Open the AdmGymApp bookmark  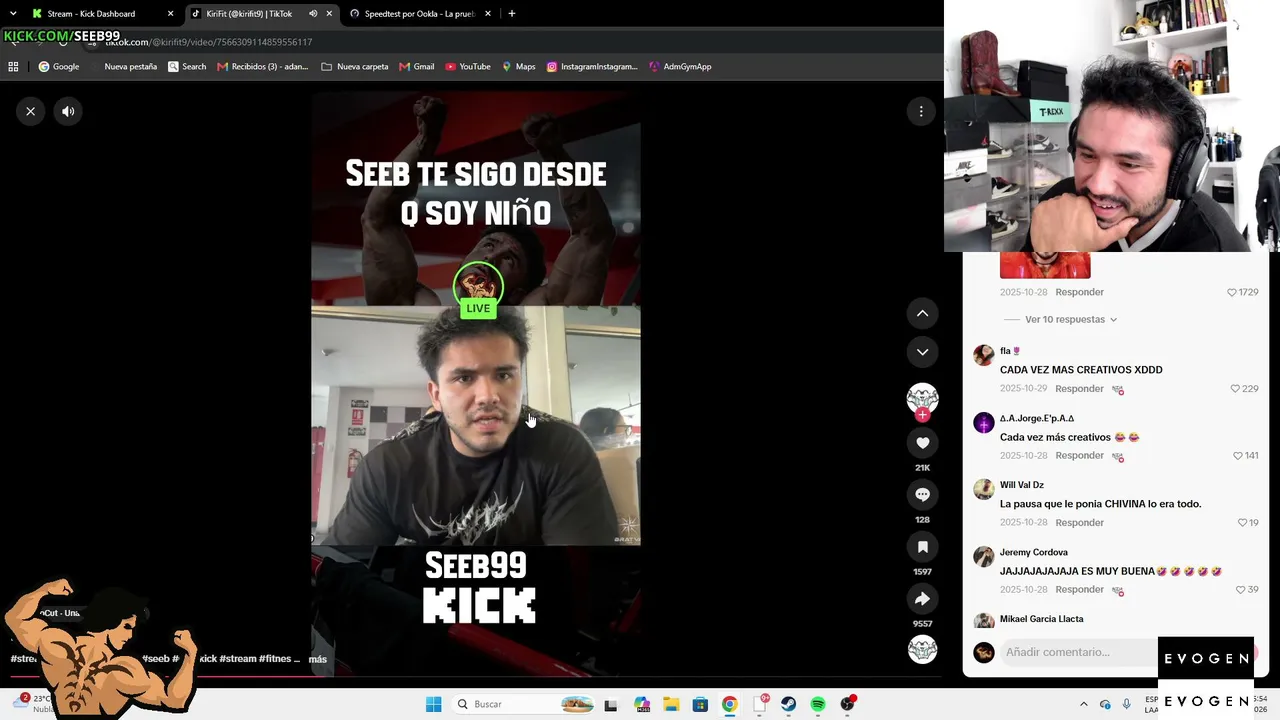point(680,67)
